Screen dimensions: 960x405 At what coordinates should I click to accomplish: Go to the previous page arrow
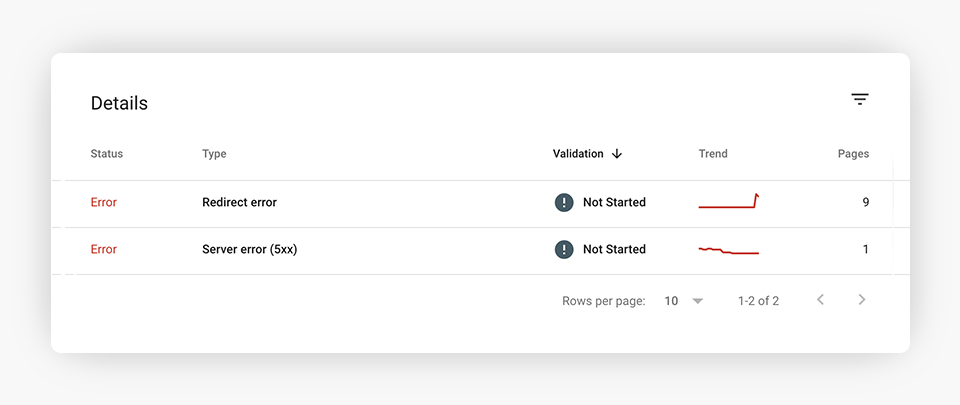[820, 300]
